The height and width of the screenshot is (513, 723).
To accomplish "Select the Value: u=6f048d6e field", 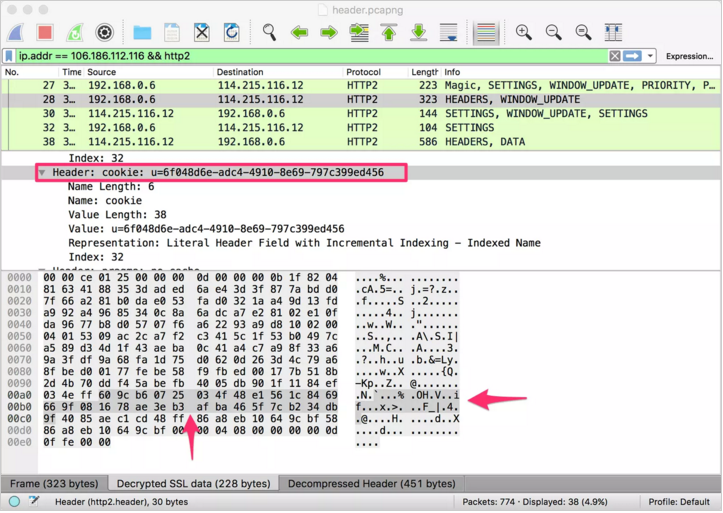I will (x=206, y=229).
